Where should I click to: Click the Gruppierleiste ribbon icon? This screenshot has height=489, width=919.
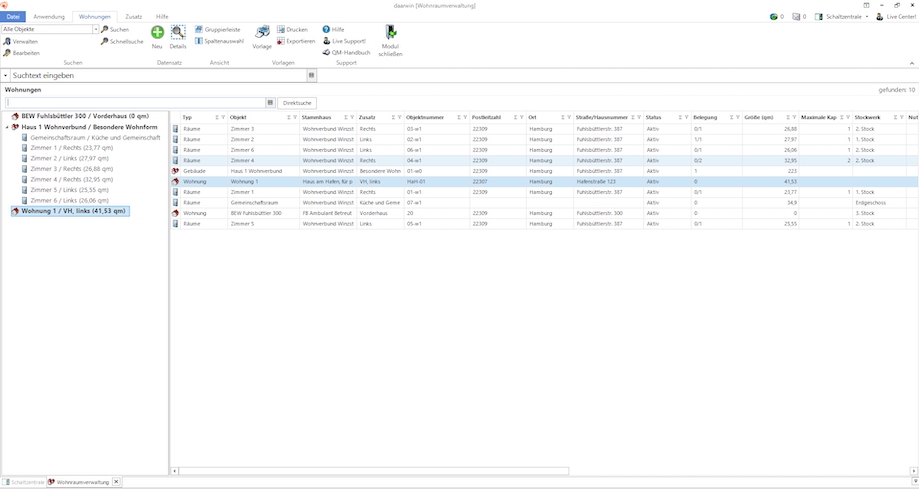[199, 29]
